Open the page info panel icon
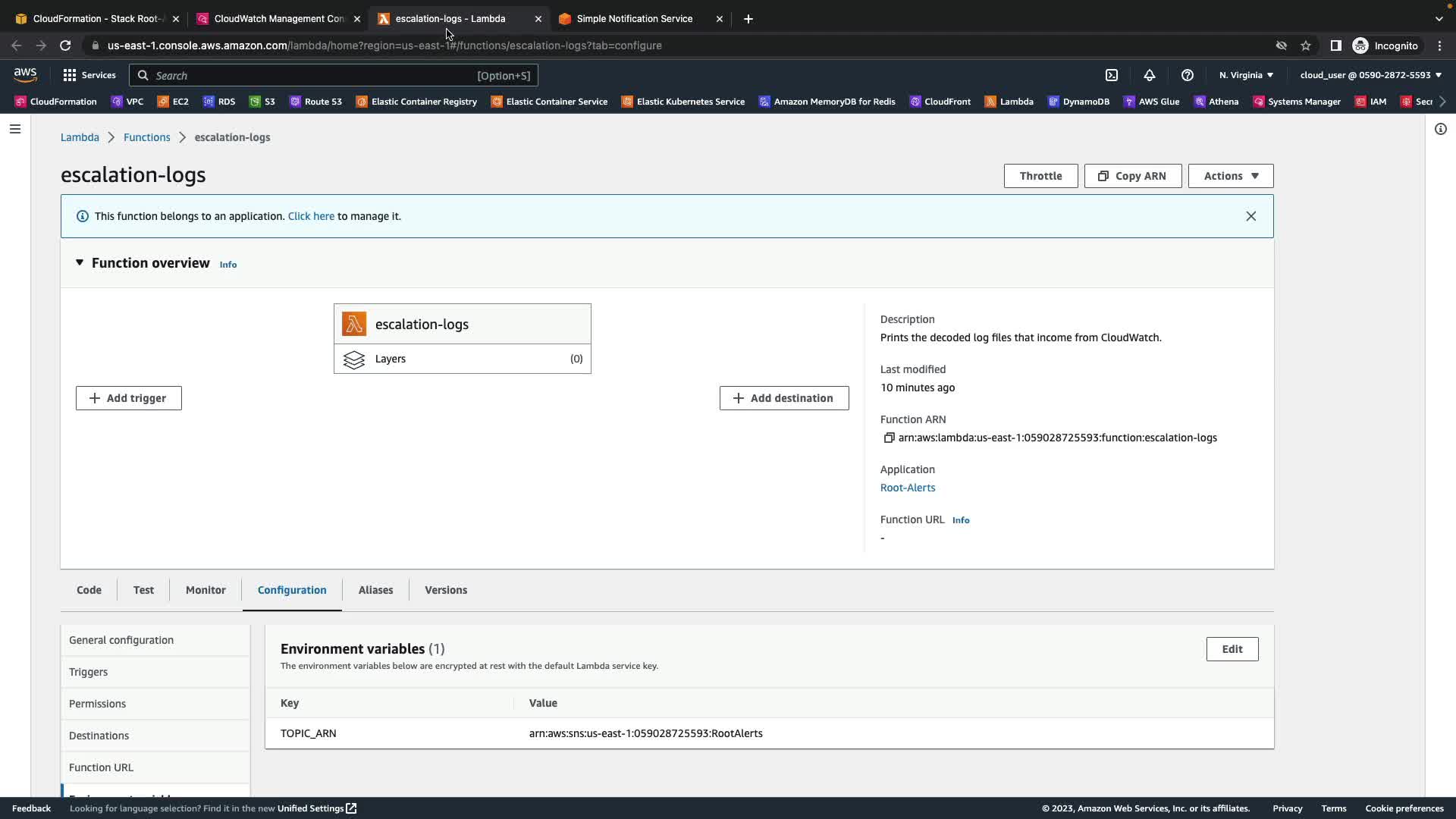 1440,129
